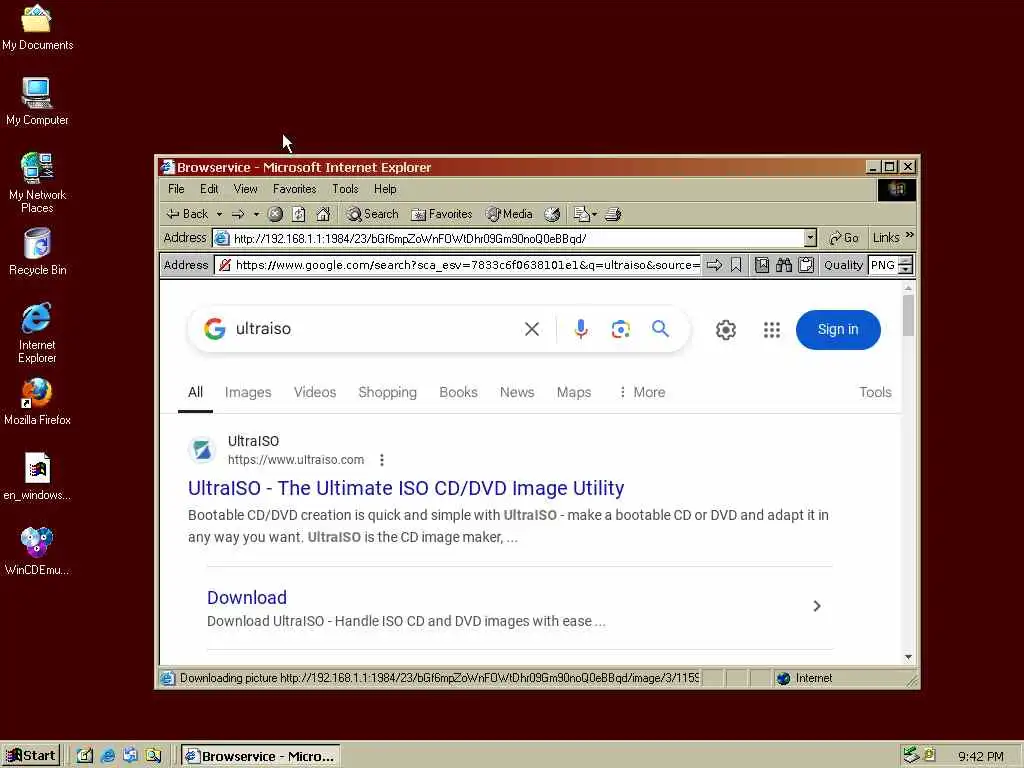The width and height of the screenshot is (1024, 768).
Task: Open the Media toolbar button
Action: point(510,214)
